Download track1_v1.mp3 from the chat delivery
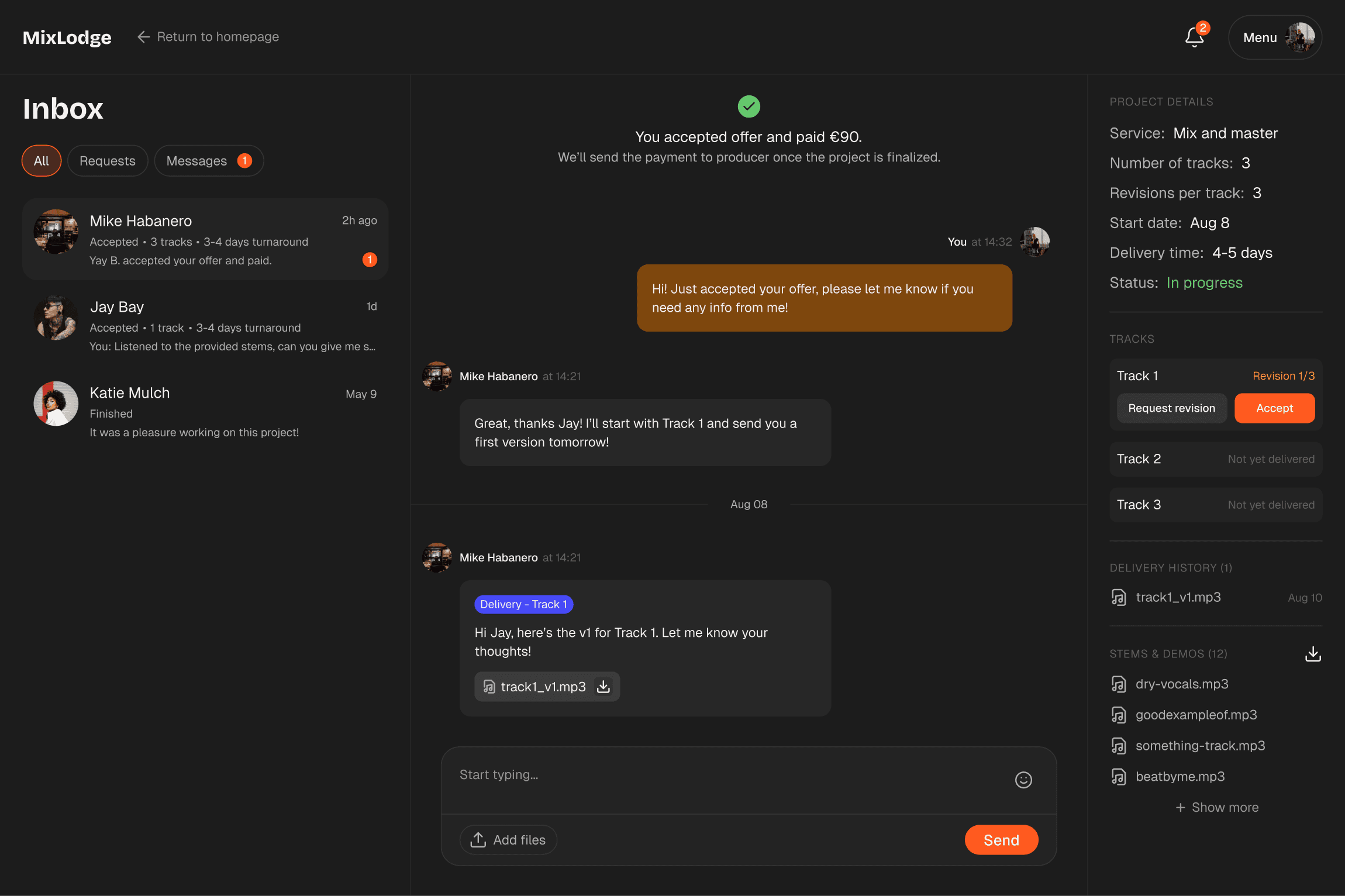The image size is (1345, 896). click(603, 686)
